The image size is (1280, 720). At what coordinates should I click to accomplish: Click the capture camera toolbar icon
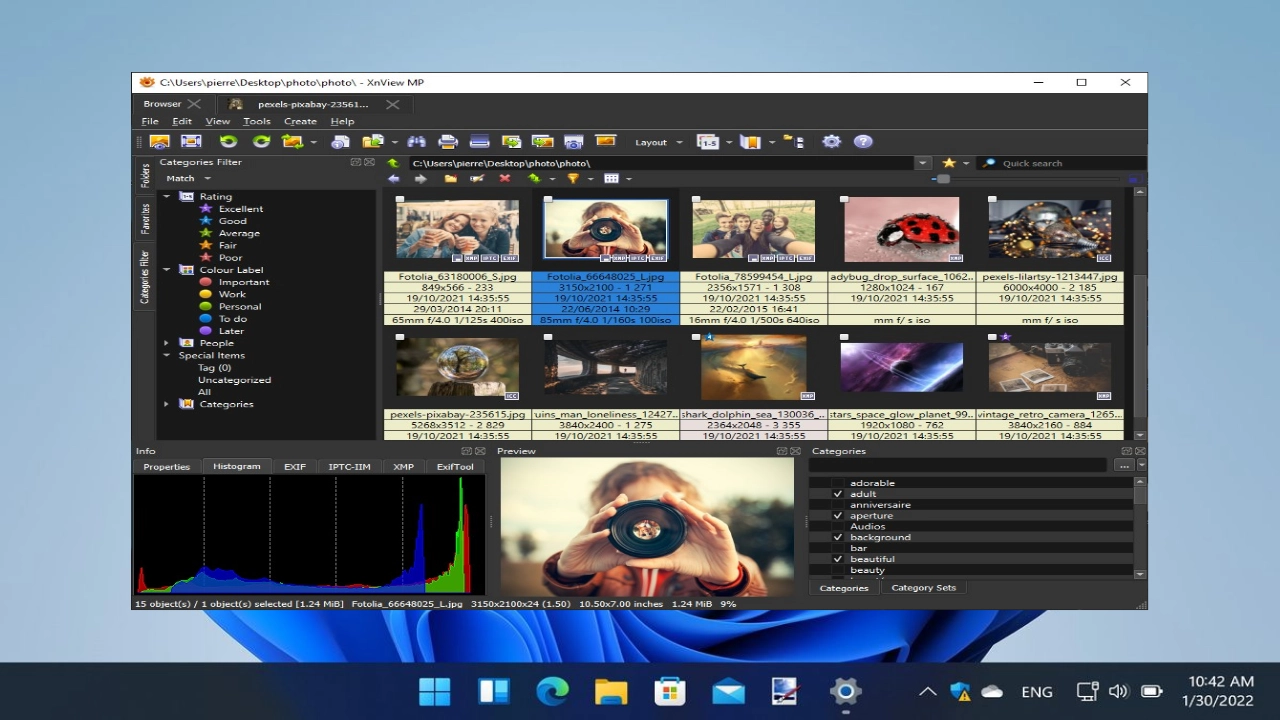(x=574, y=142)
